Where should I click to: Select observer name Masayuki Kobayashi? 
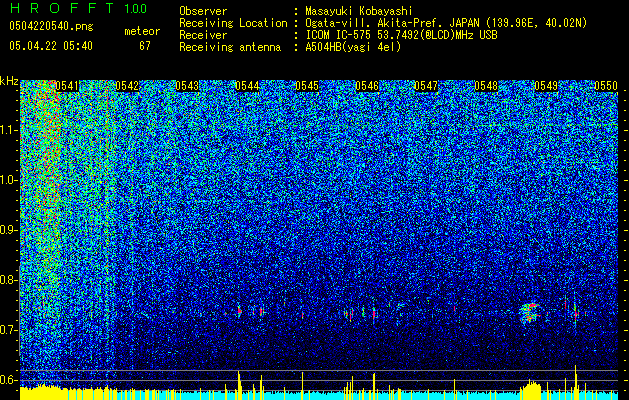359,11
